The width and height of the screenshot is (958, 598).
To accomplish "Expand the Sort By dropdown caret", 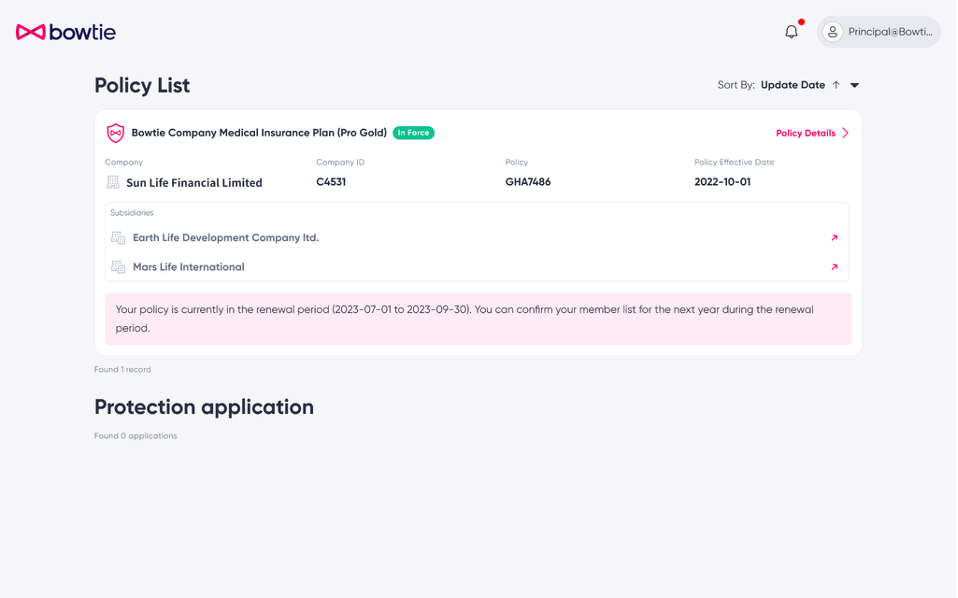I will (854, 86).
